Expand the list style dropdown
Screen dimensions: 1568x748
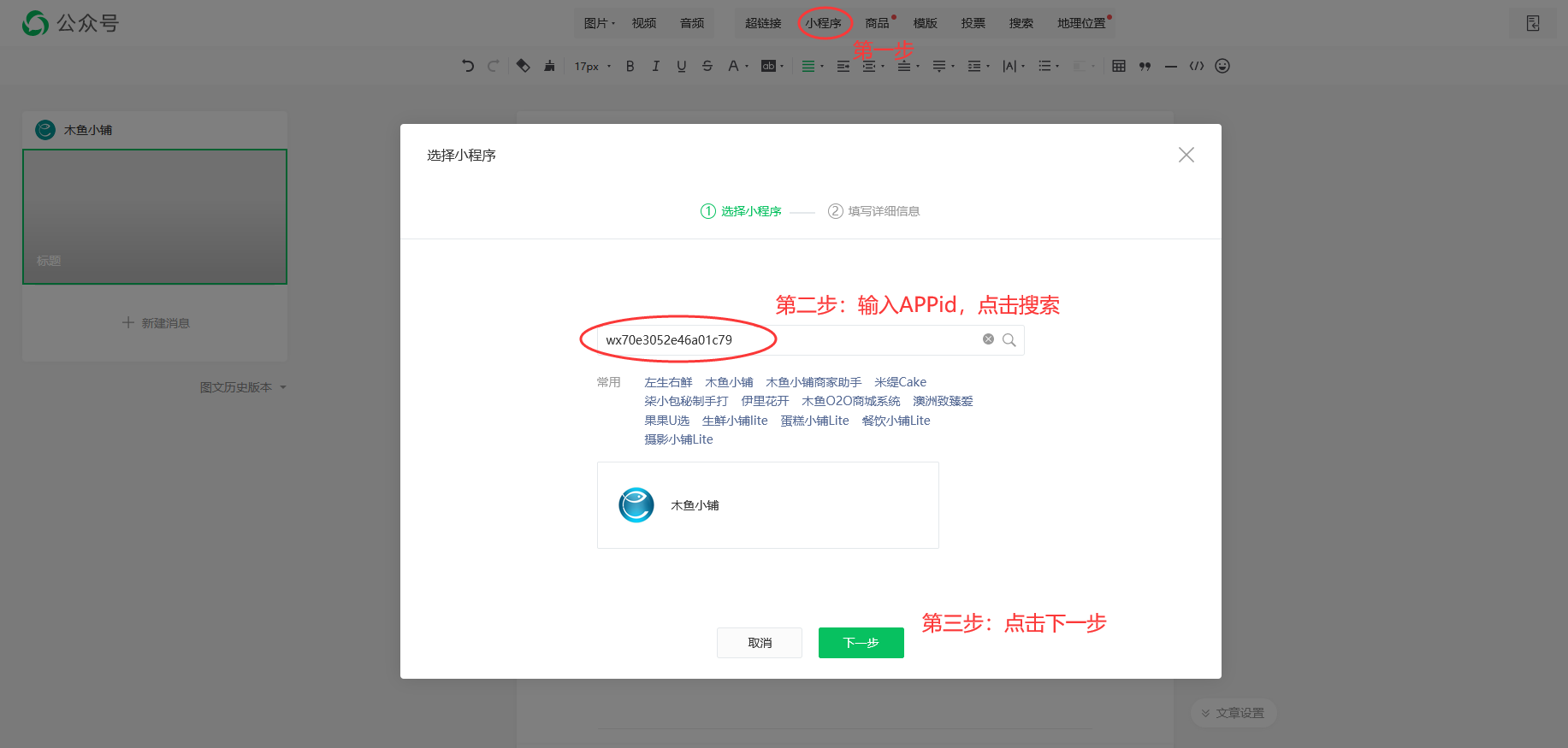[x=1049, y=66]
